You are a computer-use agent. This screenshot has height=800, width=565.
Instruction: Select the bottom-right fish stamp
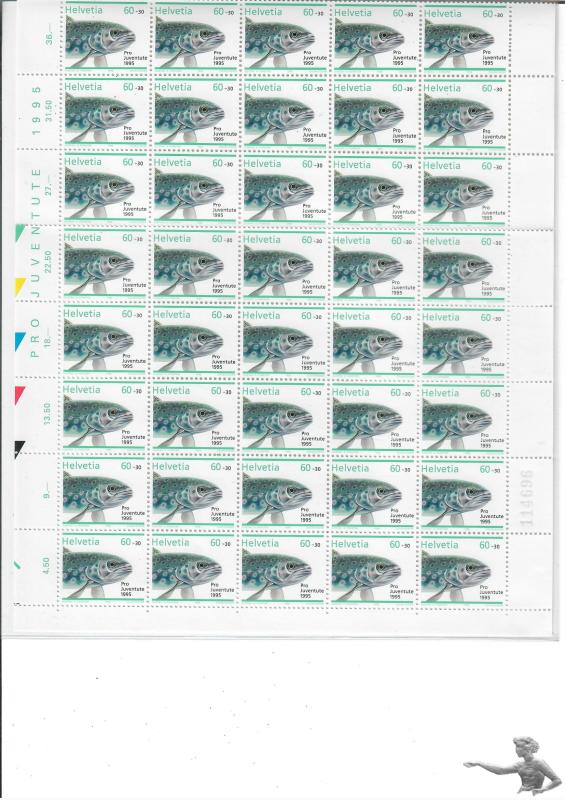pos(462,572)
